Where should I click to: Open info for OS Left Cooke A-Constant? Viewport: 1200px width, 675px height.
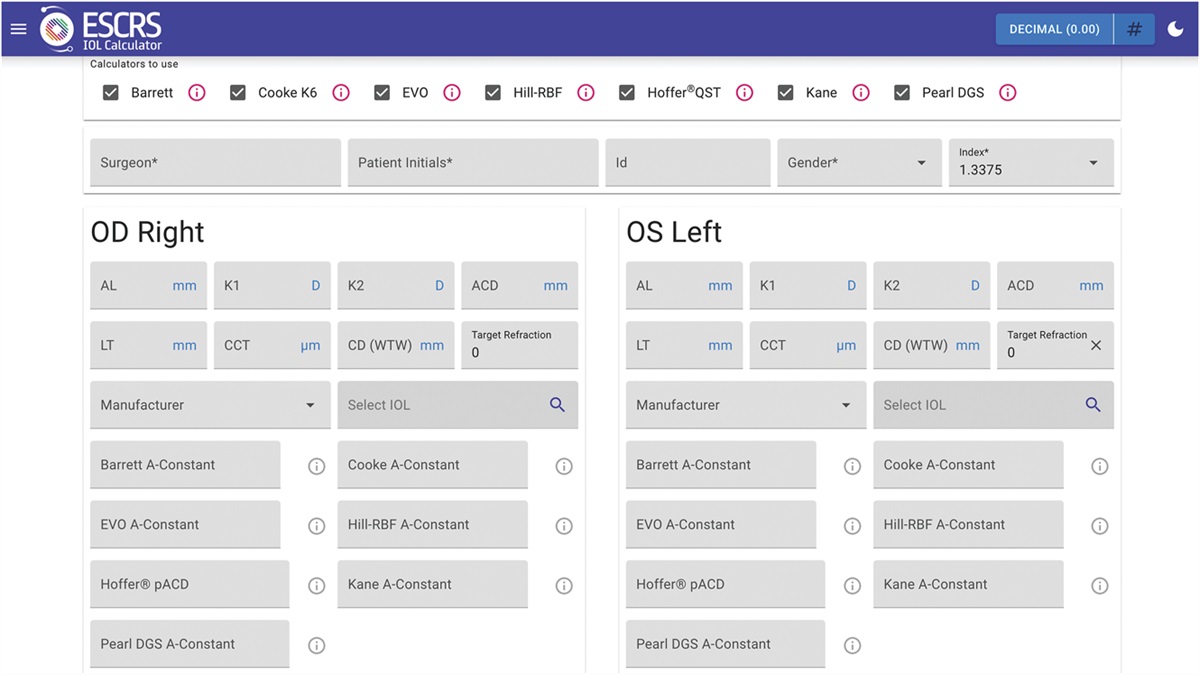tap(1099, 466)
